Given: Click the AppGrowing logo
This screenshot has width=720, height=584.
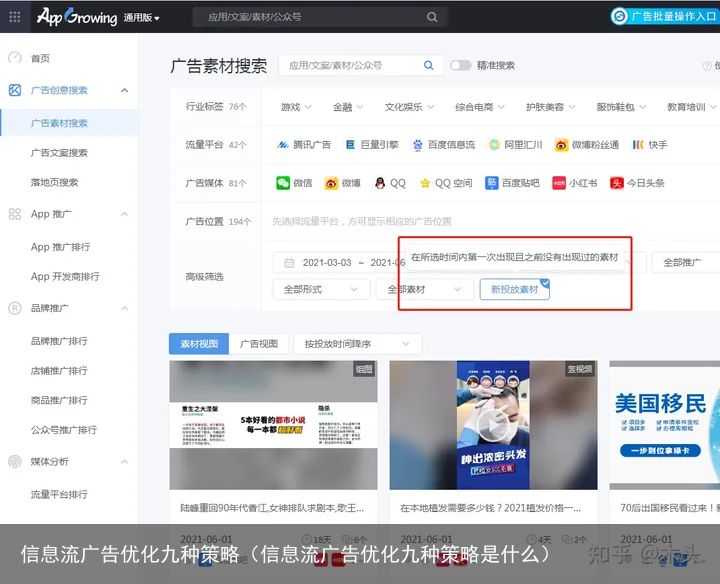Looking at the screenshot, I should [x=77, y=17].
